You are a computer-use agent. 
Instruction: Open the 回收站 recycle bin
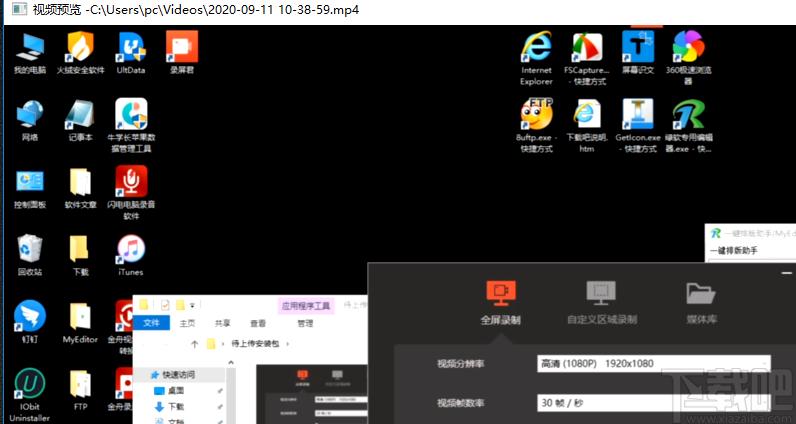[x=30, y=255]
